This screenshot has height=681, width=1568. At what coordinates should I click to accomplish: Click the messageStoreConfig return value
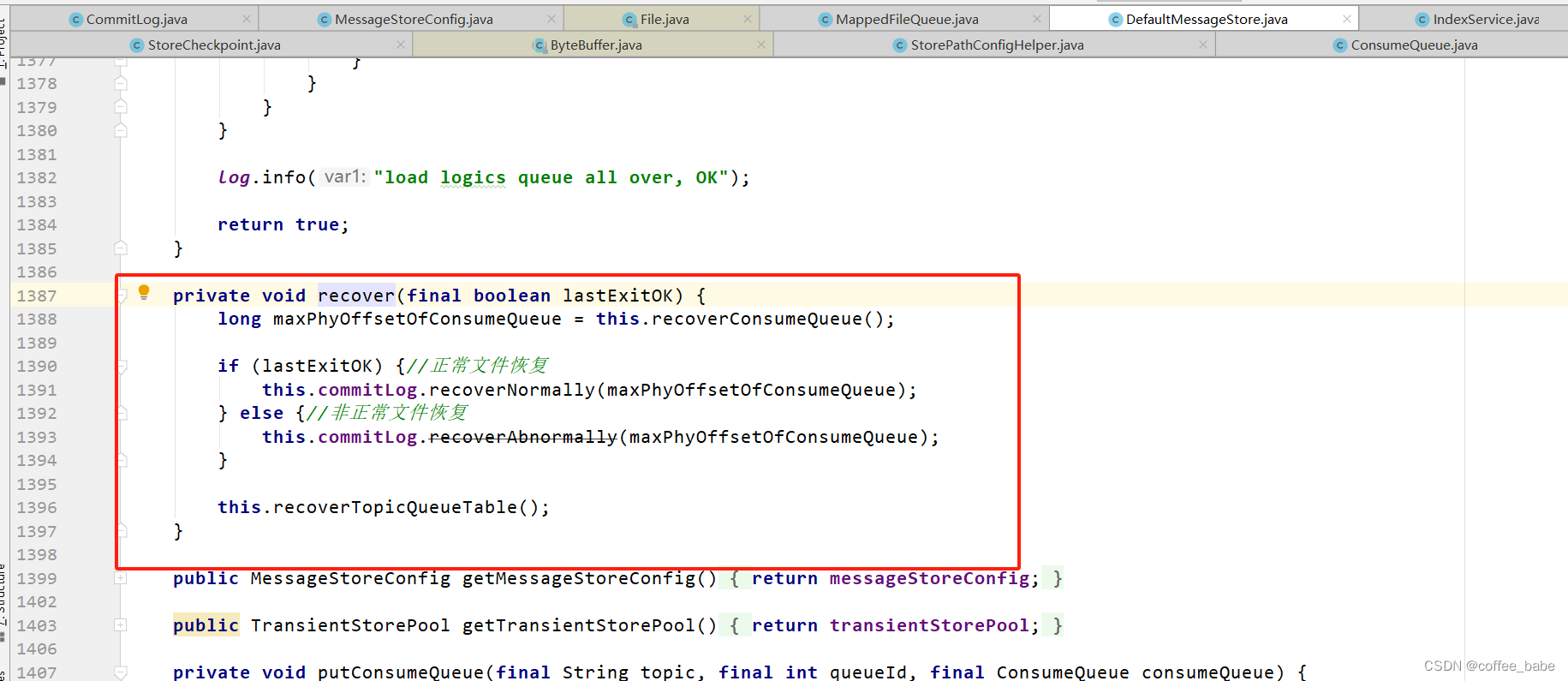(x=929, y=578)
